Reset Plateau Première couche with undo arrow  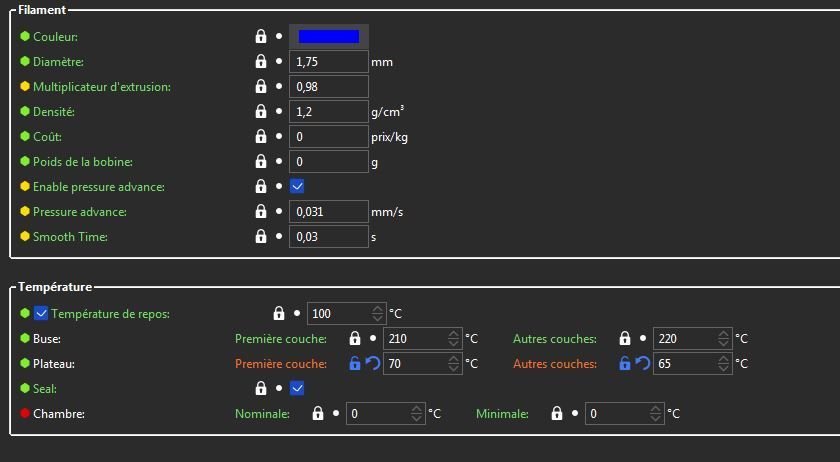372,364
